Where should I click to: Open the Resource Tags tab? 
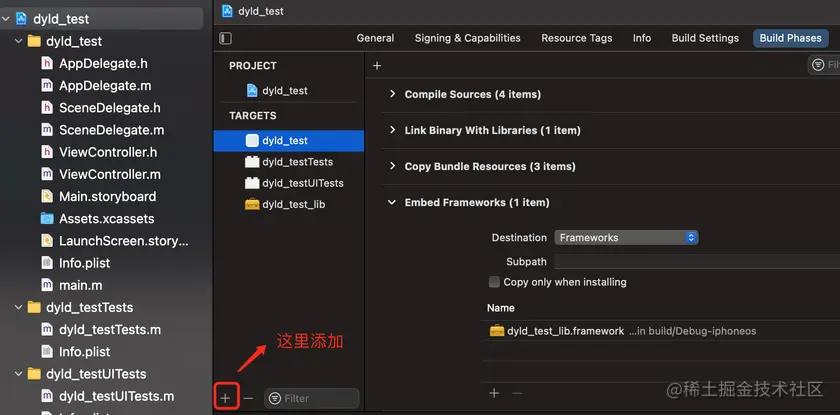[x=576, y=38]
